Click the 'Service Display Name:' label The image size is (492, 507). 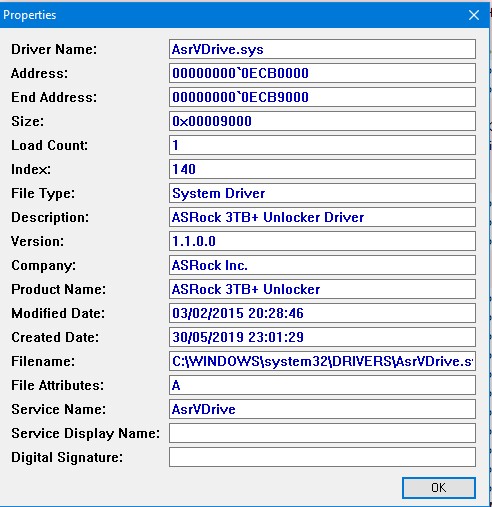[x=85, y=434]
